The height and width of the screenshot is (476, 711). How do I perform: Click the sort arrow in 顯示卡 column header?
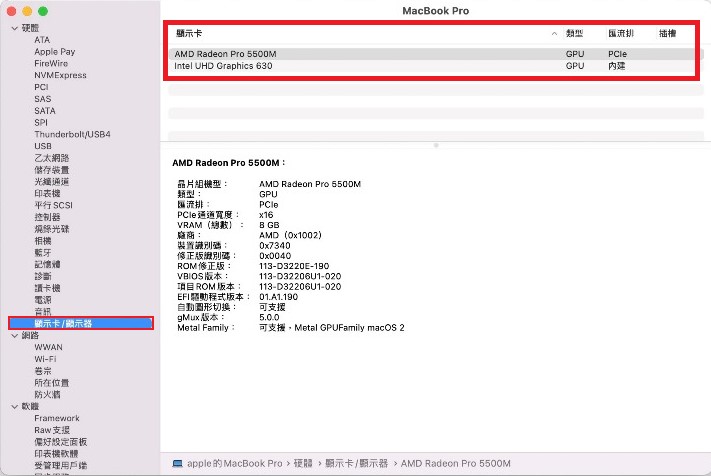[x=554, y=34]
